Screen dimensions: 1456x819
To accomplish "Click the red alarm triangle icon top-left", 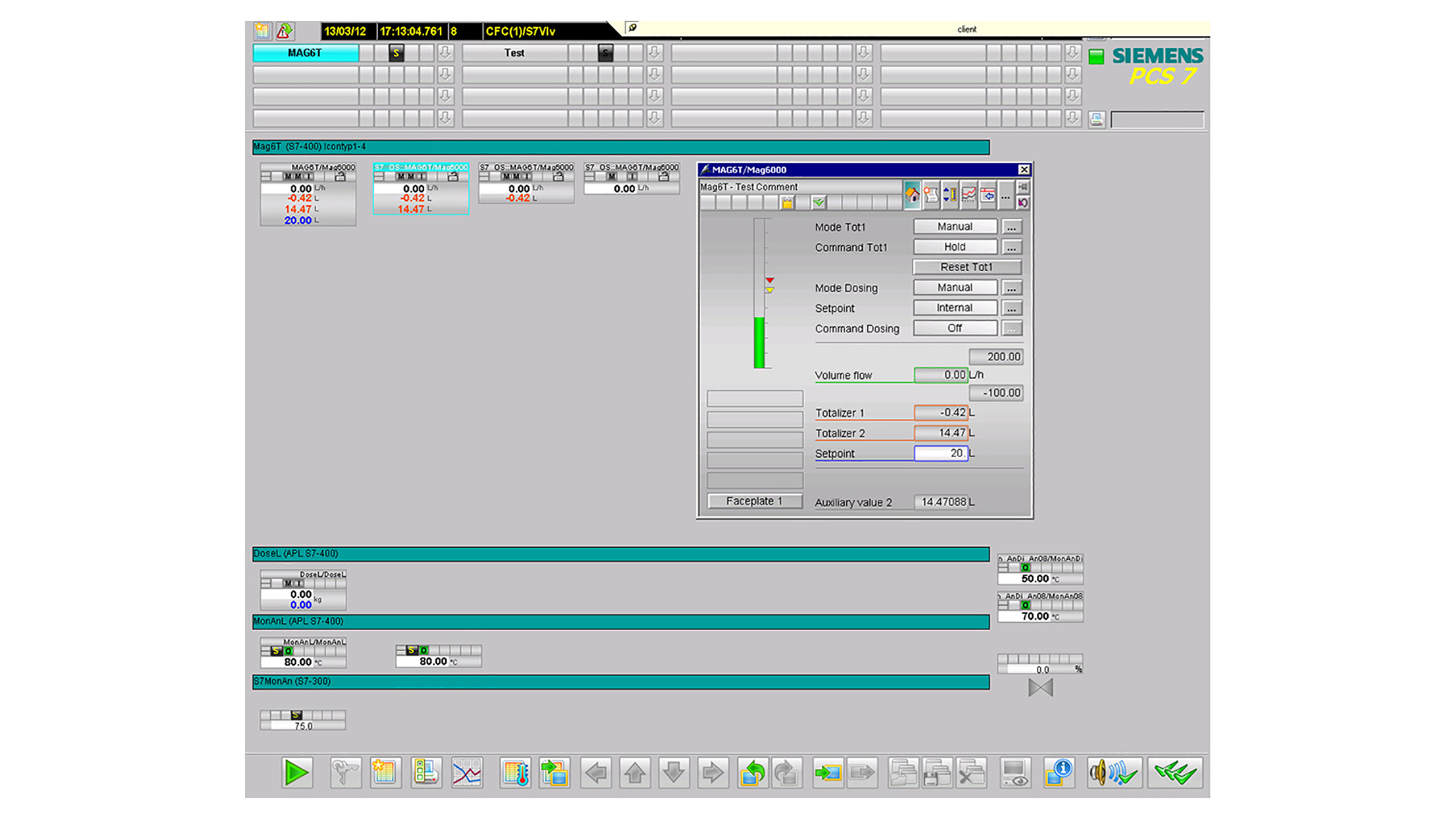I will coord(284,31).
